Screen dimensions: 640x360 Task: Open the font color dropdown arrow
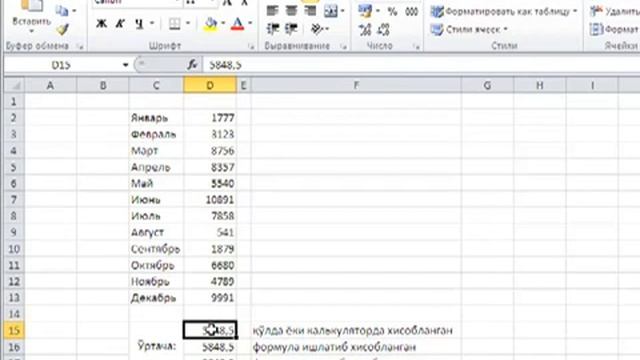pyautogui.click(x=250, y=23)
